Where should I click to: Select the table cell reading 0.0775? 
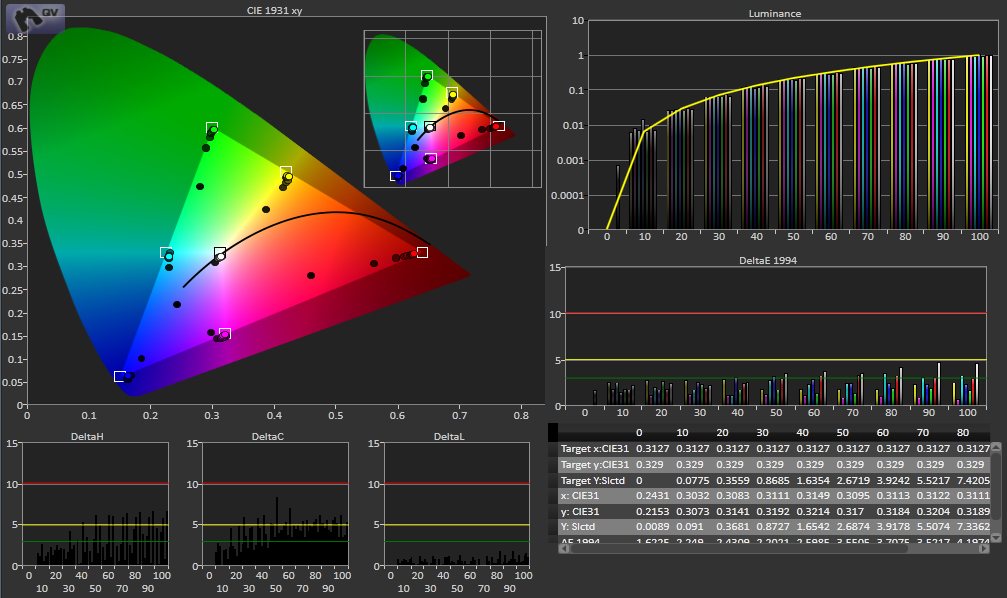click(x=693, y=480)
